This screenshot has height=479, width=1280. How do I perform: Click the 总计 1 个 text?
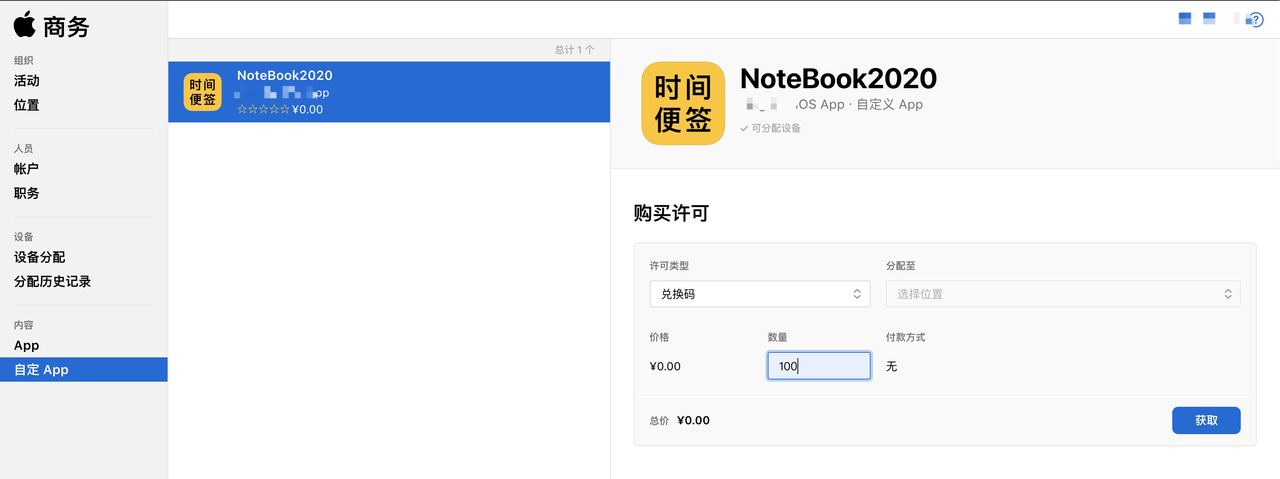click(x=575, y=49)
